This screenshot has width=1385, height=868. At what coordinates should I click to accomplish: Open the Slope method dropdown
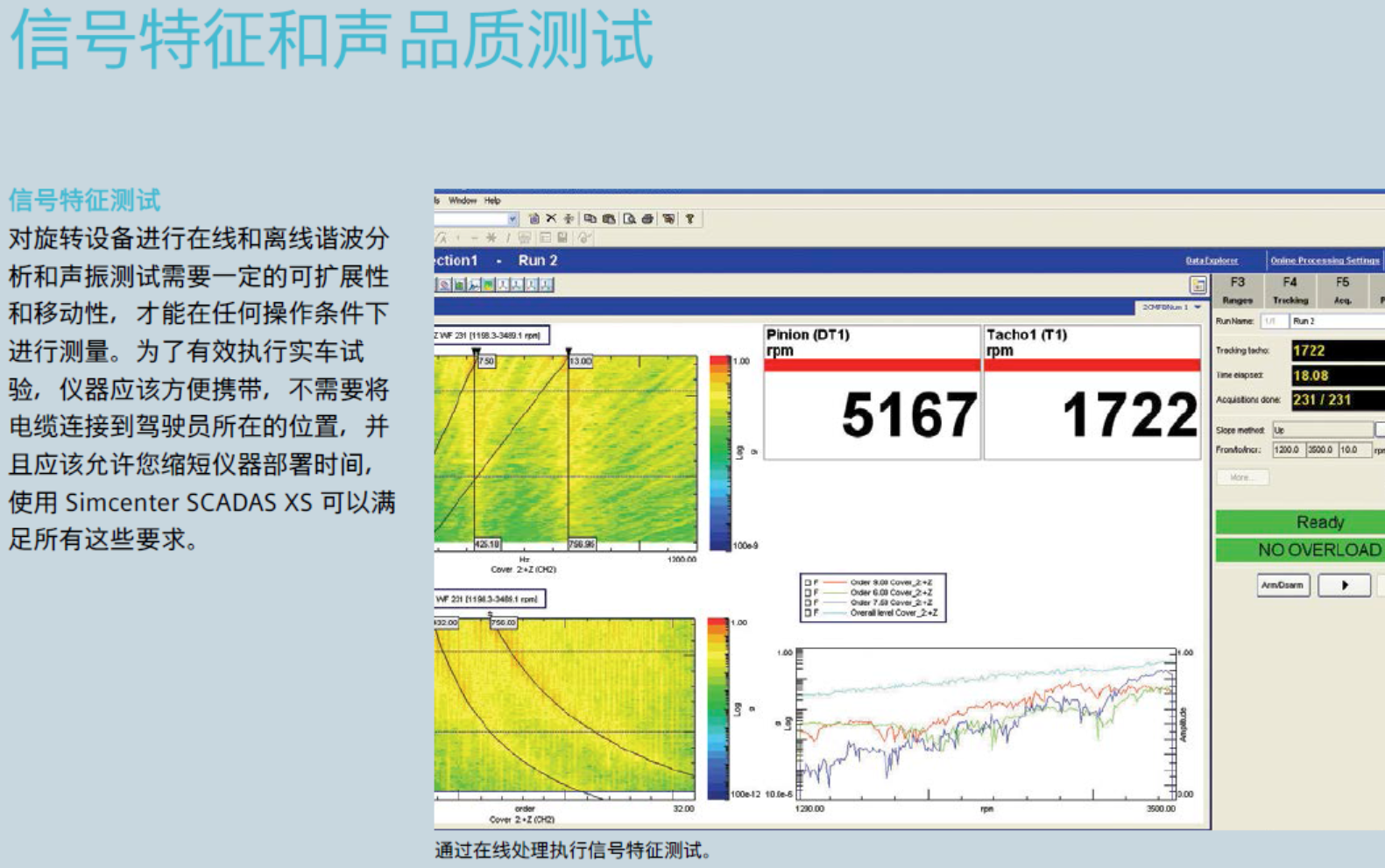pyautogui.click(x=1379, y=430)
